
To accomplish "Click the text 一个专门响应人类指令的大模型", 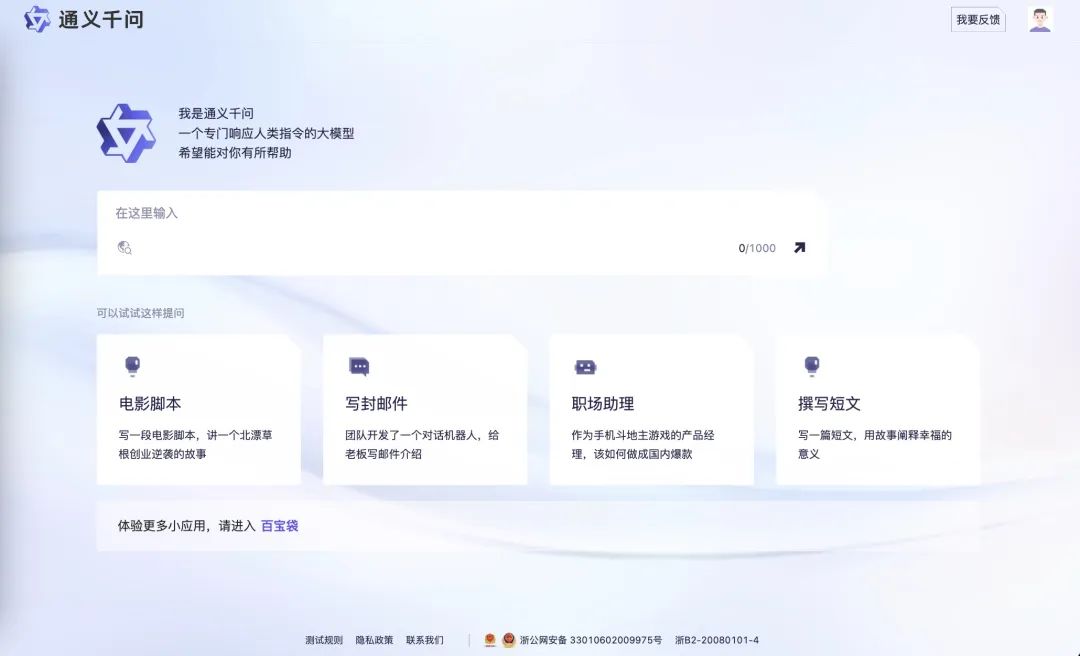I will [267, 133].
